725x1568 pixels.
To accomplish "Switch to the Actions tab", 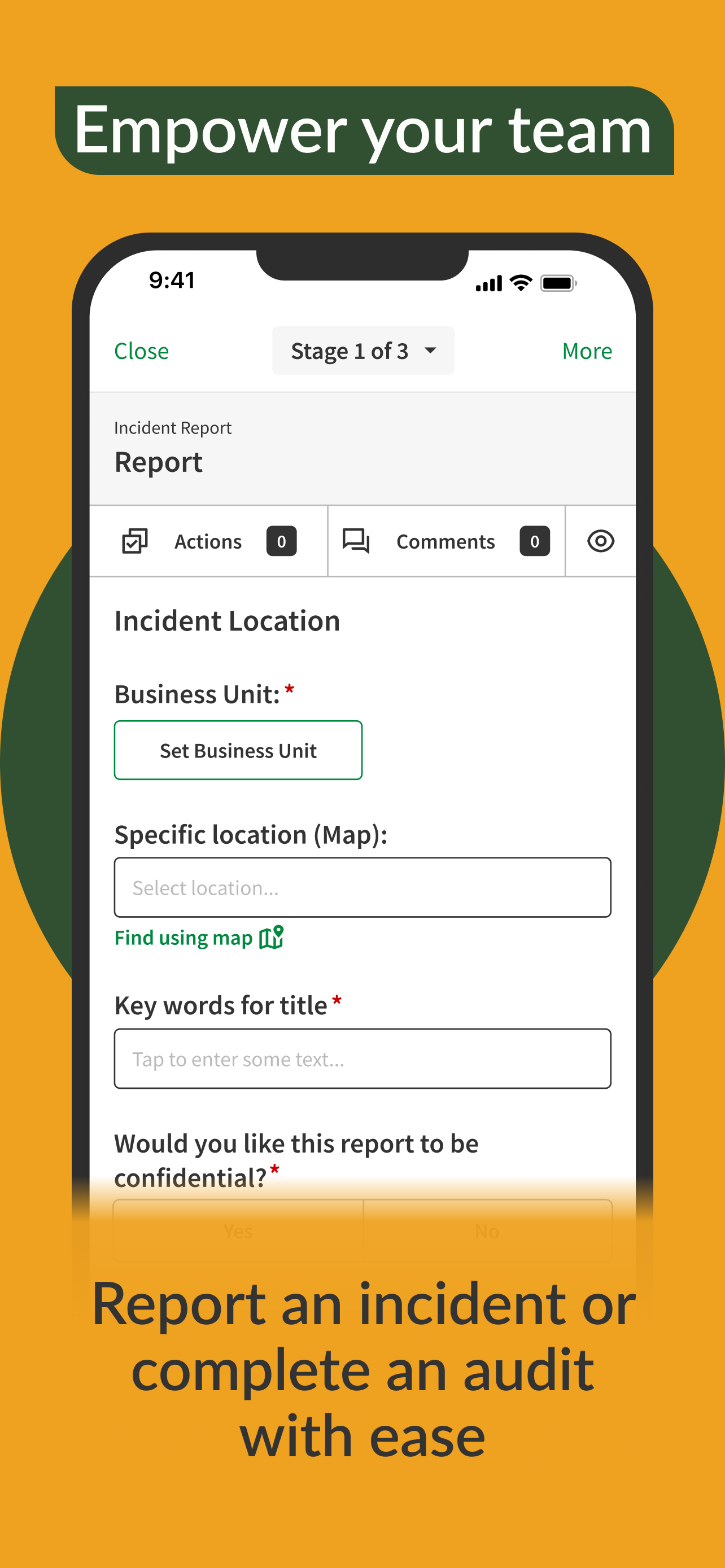I will coord(209,541).
